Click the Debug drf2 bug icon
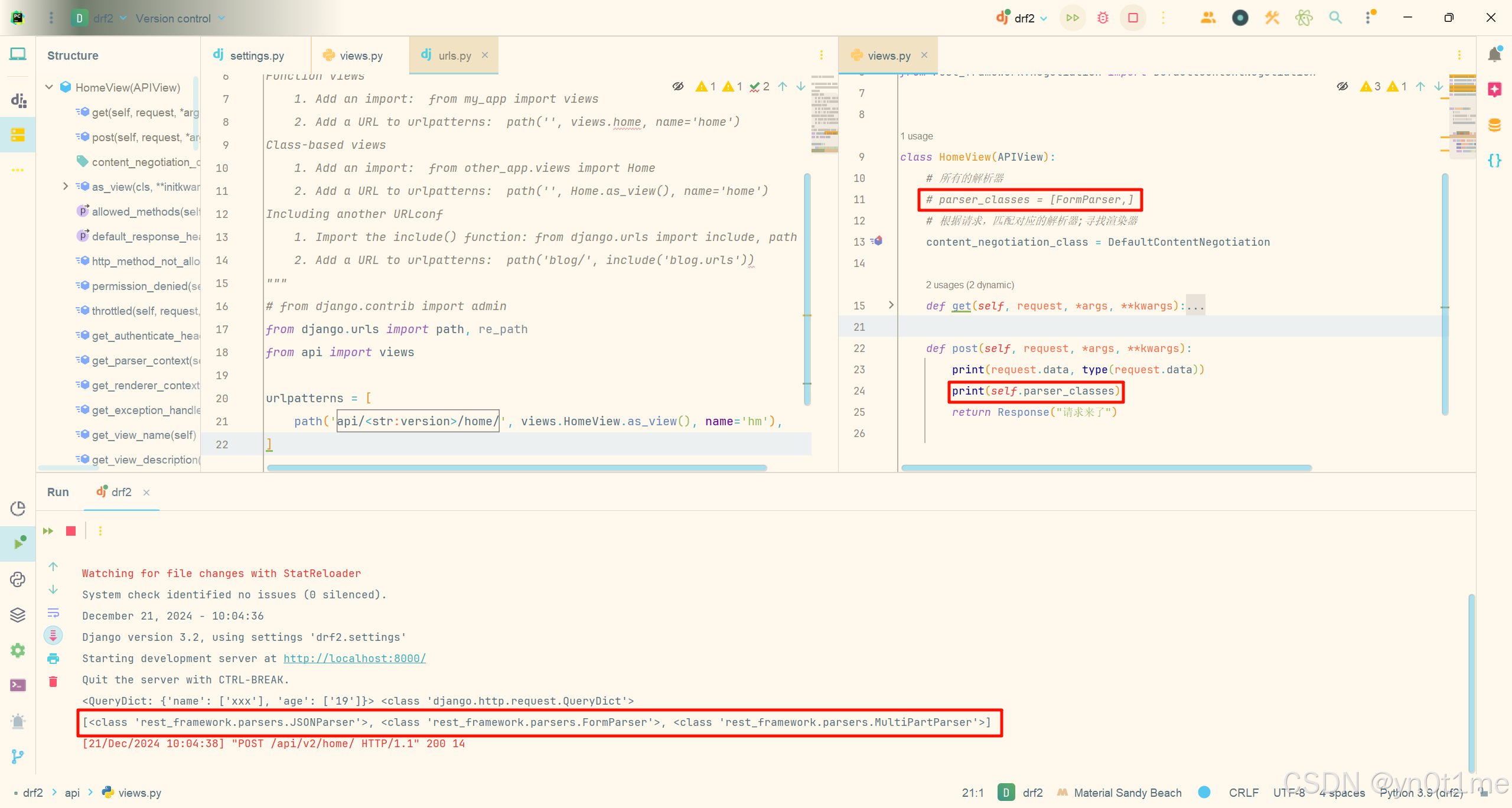This screenshot has width=1512, height=808. click(x=1103, y=18)
